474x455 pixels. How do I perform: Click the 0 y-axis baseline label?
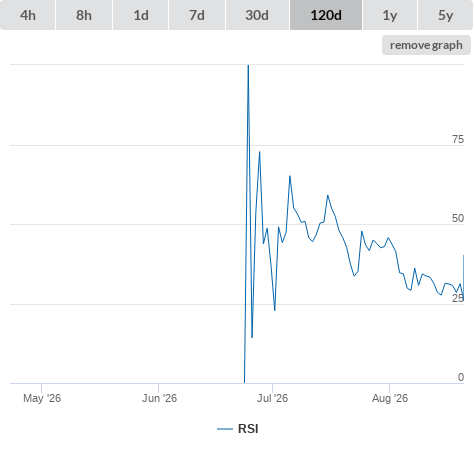[461, 377]
